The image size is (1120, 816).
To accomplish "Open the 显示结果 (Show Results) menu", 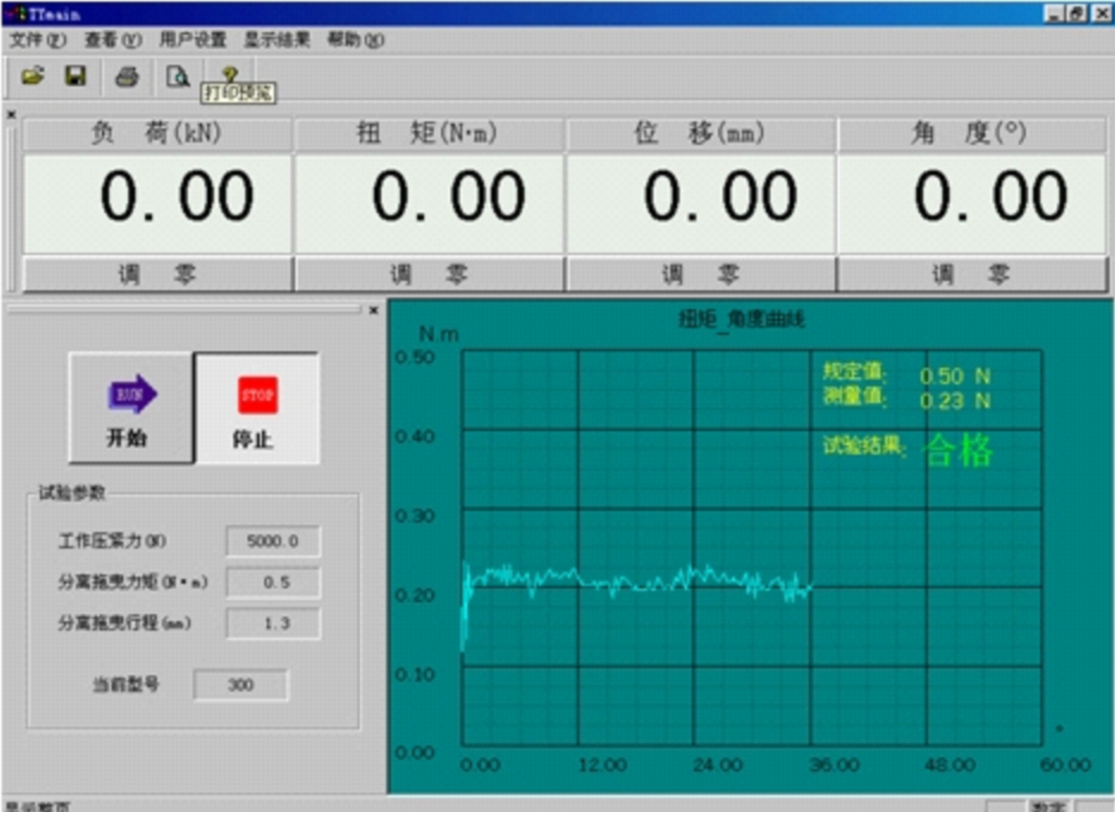I will point(277,40).
